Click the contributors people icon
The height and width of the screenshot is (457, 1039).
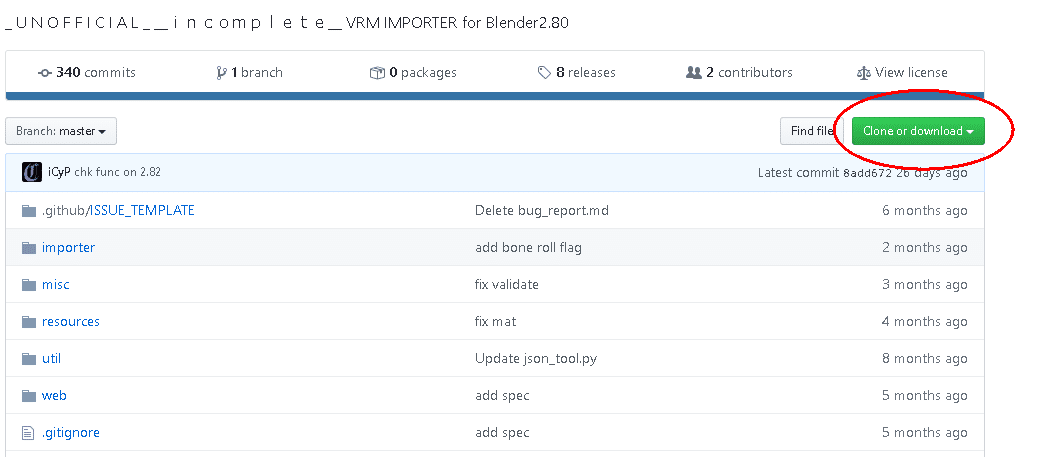(x=693, y=73)
